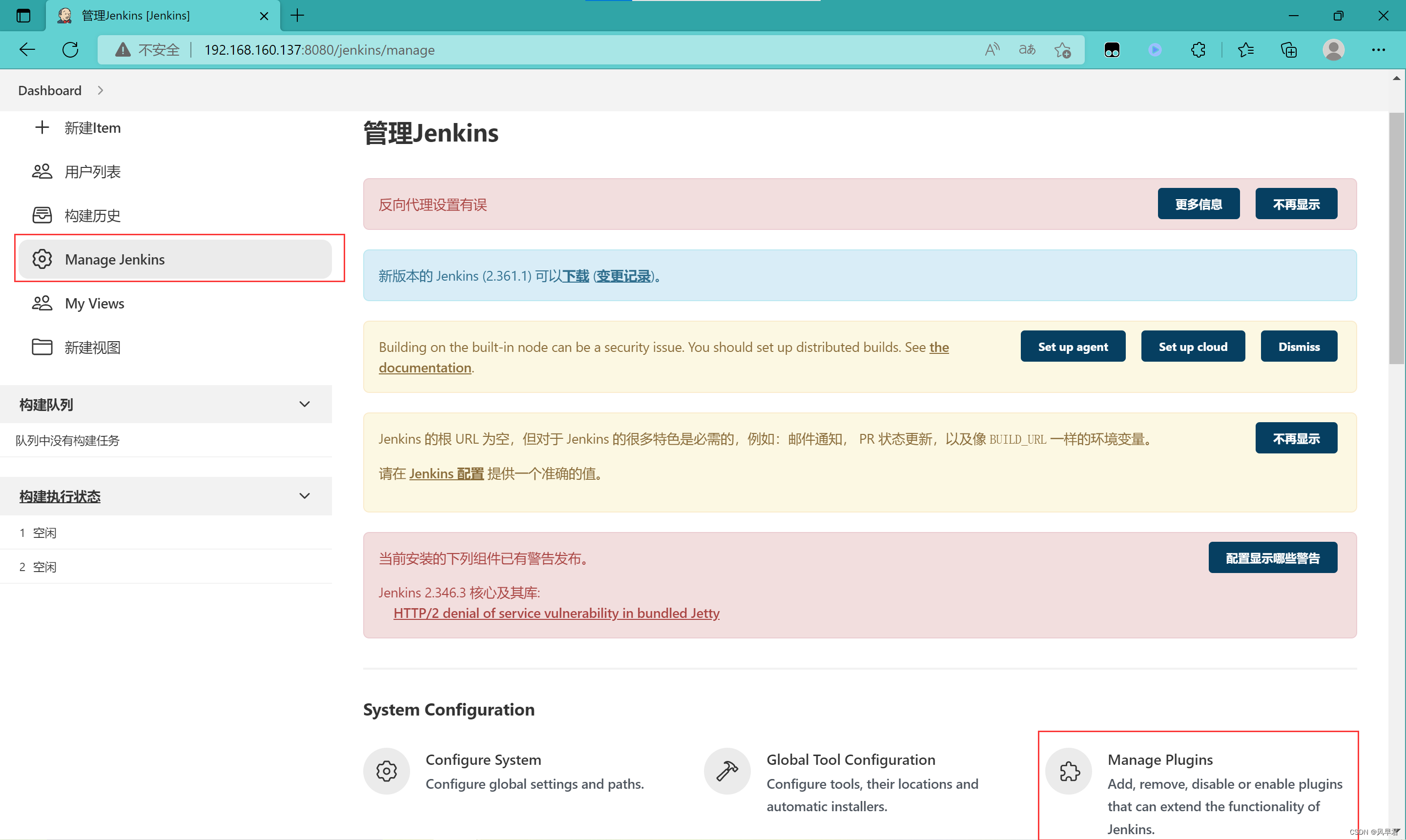Click the people icon beside My Views
The image size is (1406, 840).
point(42,303)
